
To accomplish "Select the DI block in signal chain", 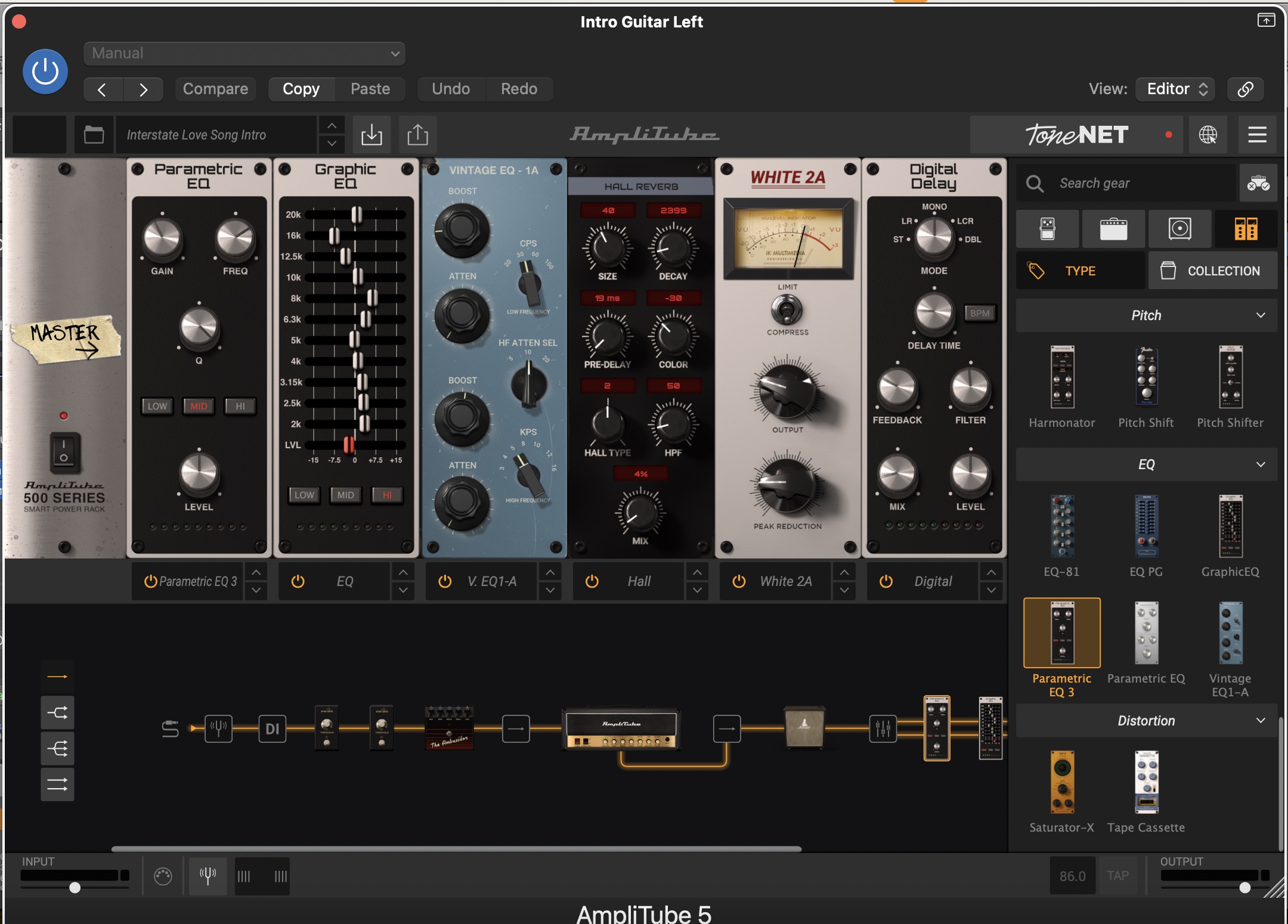I will tap(272, 728).
